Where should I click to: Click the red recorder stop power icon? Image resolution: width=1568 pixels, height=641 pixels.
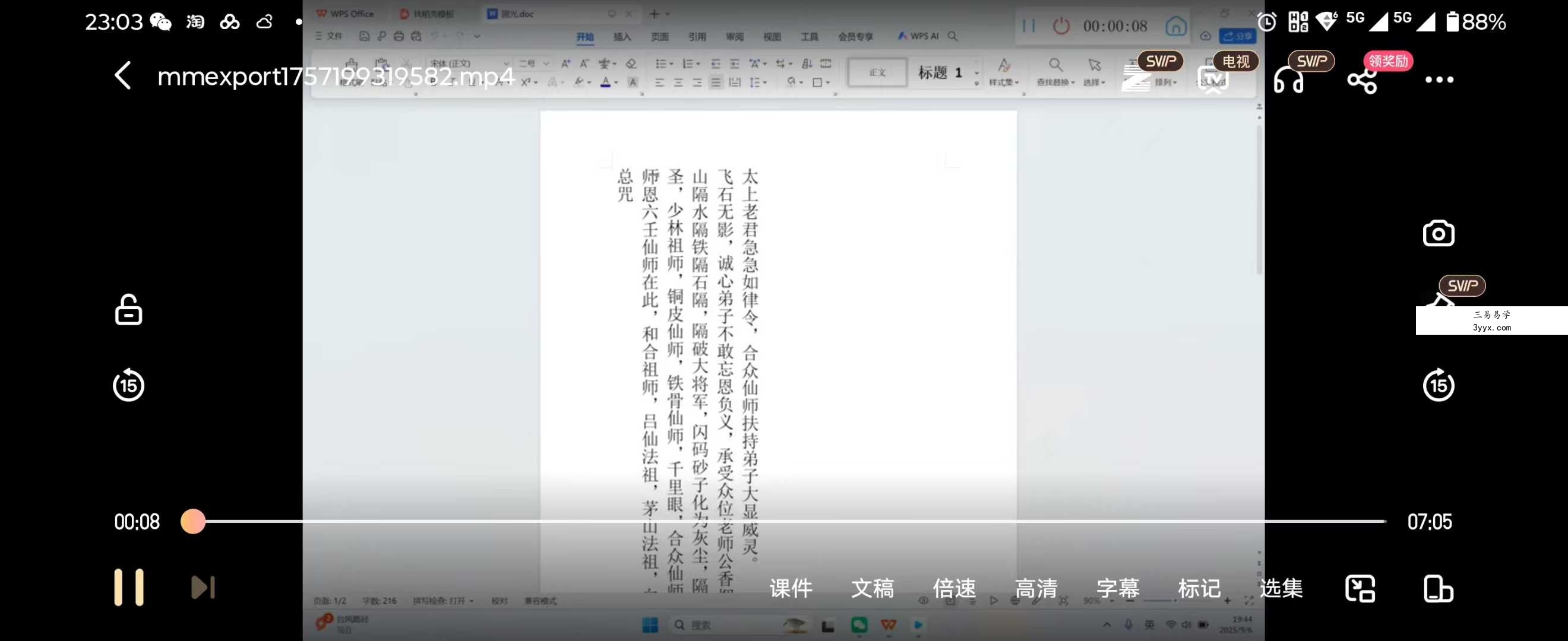(x=1061, y=26)
